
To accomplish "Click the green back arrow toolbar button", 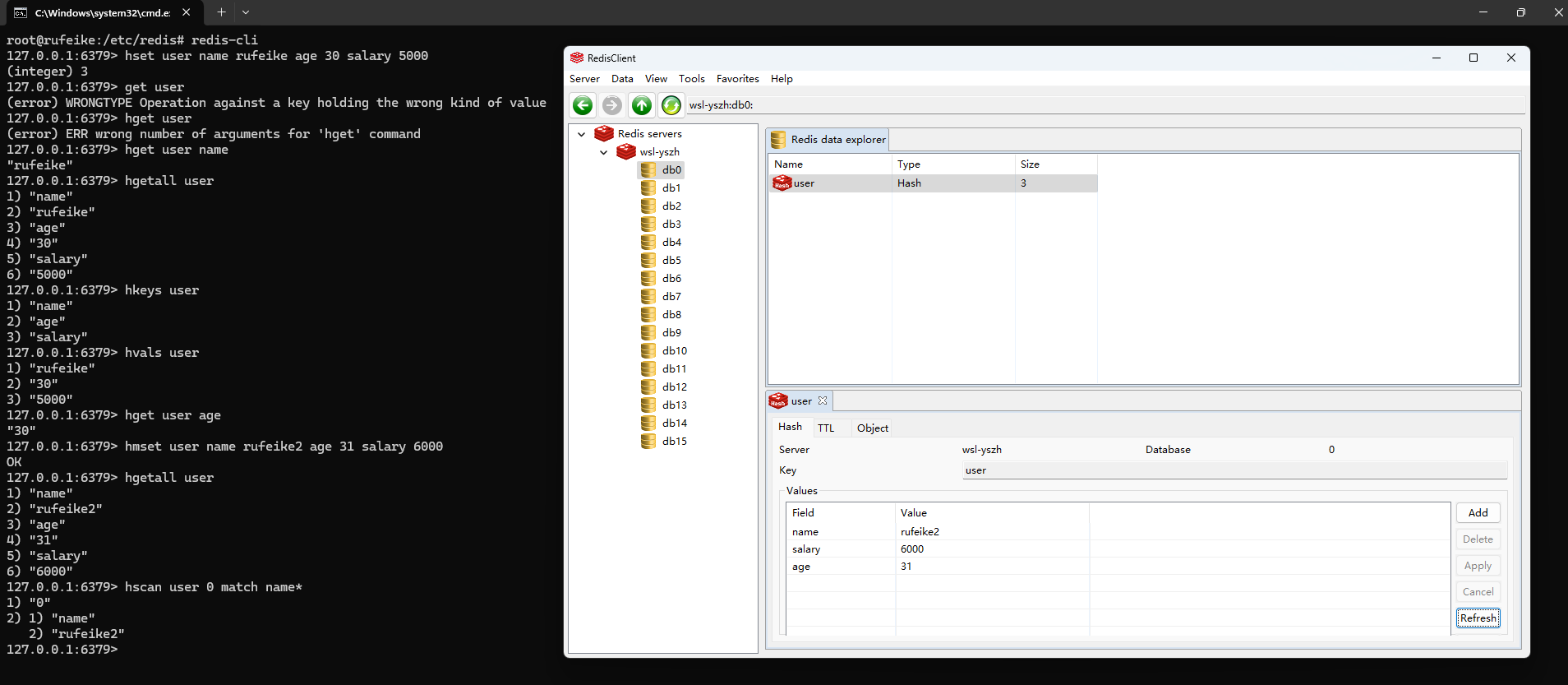I will tap(583, 105).
